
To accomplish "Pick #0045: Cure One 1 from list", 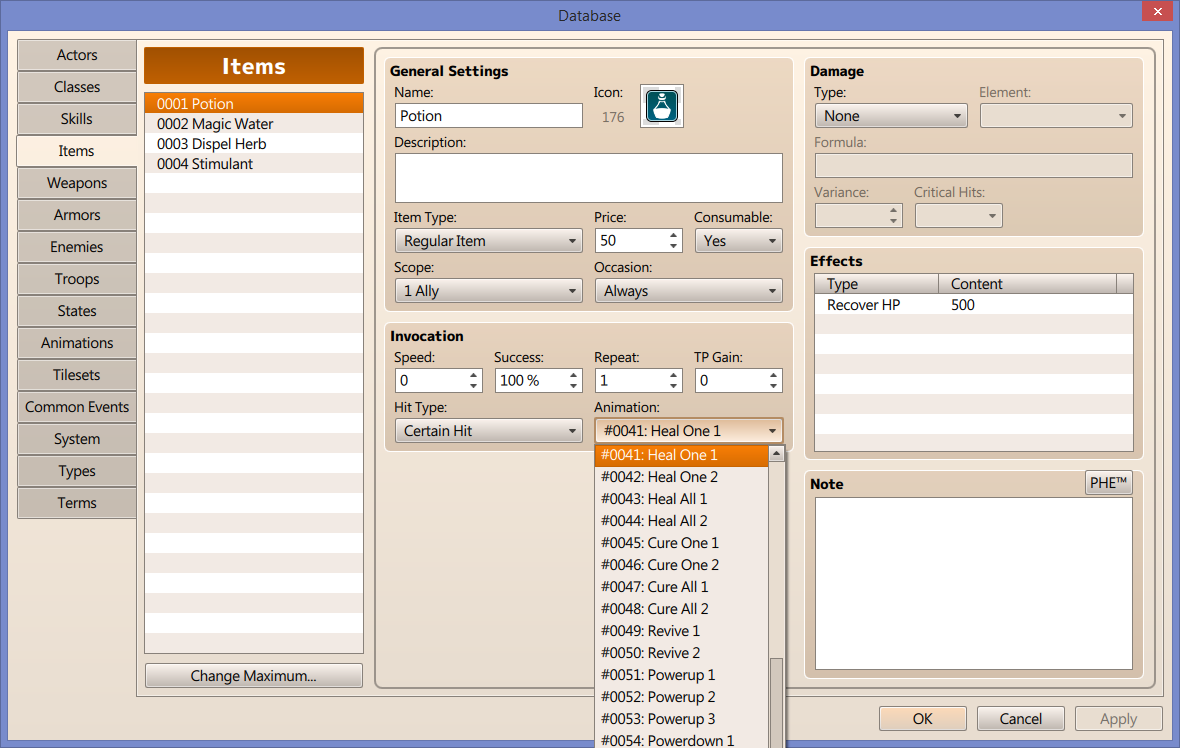I will [682, 543].
